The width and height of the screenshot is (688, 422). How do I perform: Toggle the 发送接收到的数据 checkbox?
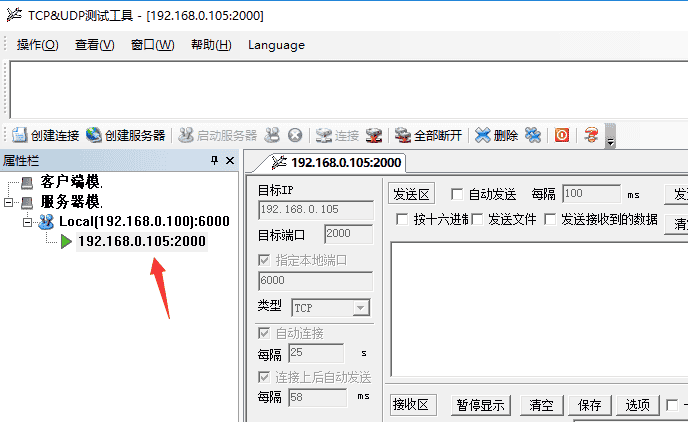550,218
